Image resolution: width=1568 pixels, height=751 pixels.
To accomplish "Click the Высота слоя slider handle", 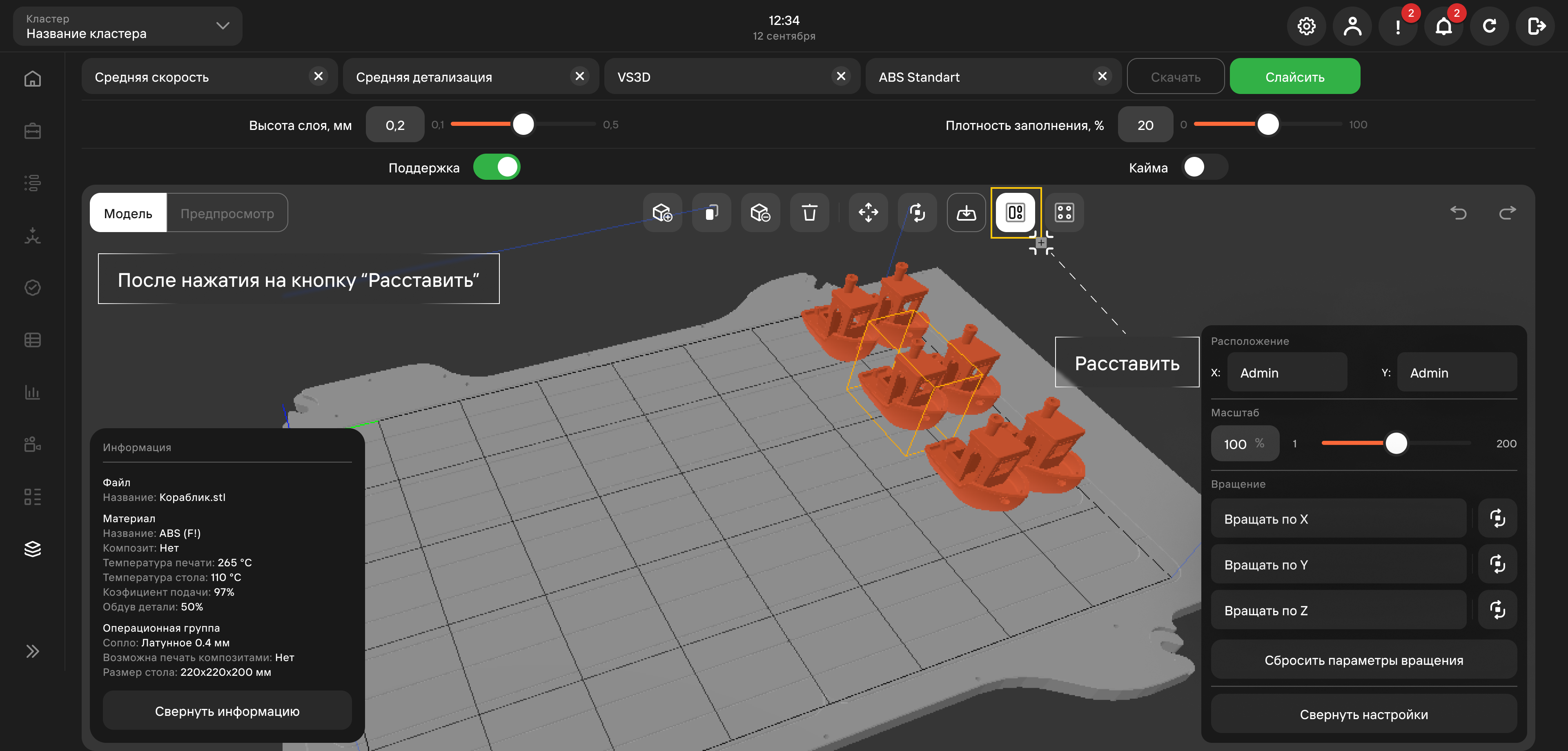I will [523, 124].
